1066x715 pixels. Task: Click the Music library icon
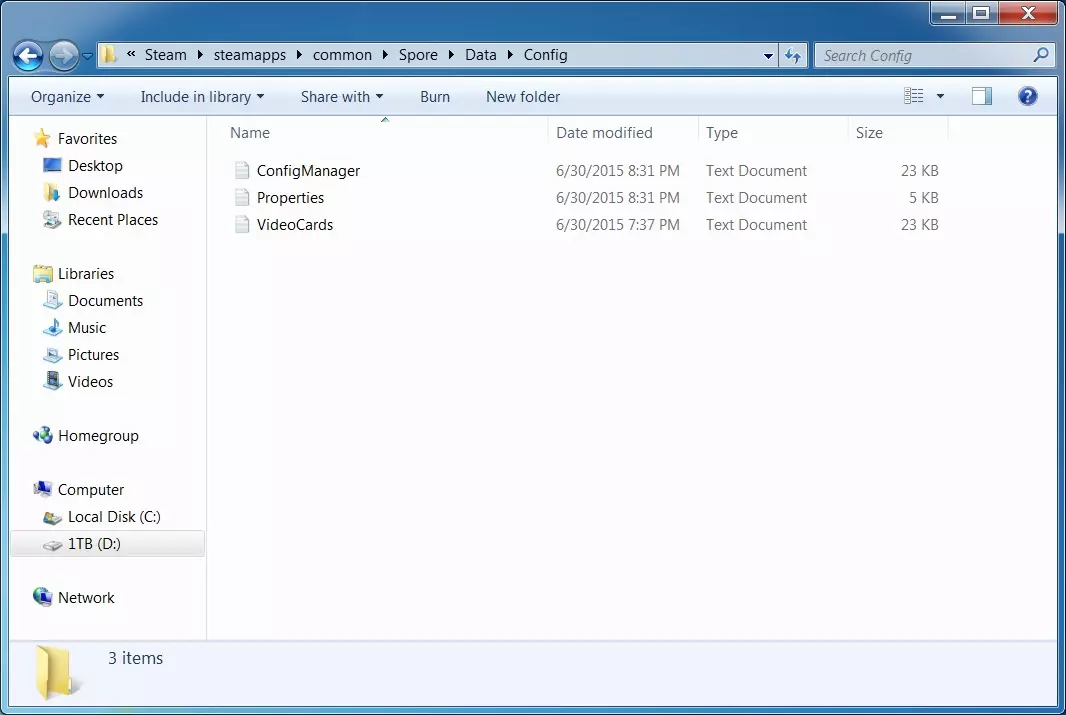click(x=52, y=328)
